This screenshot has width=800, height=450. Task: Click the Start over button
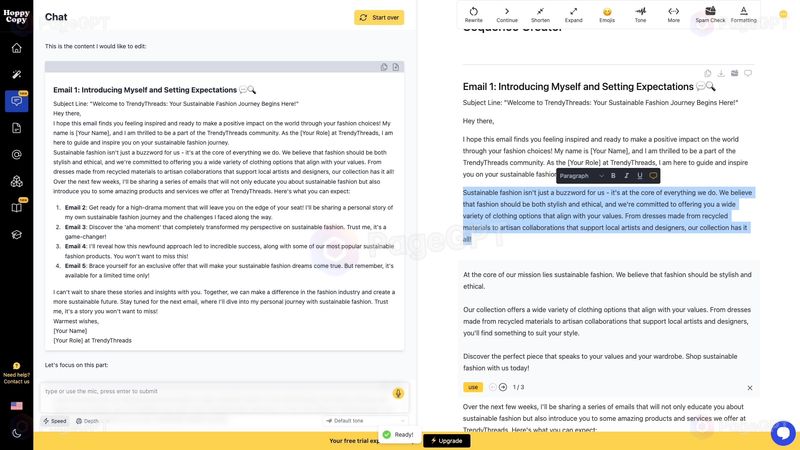coord(379,17)
